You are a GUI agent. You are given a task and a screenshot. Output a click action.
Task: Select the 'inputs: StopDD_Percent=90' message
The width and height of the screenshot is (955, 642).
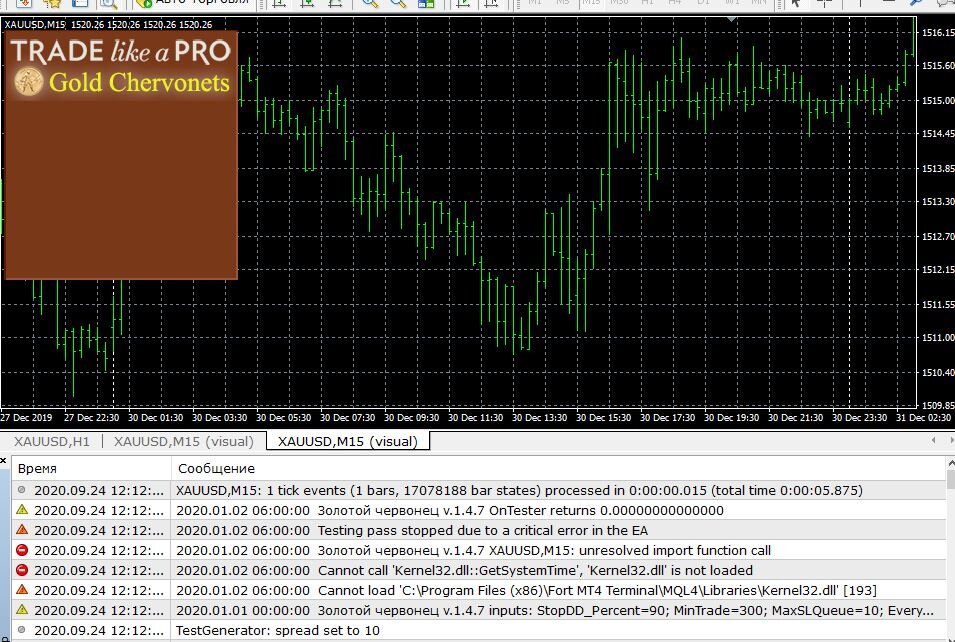554,610
